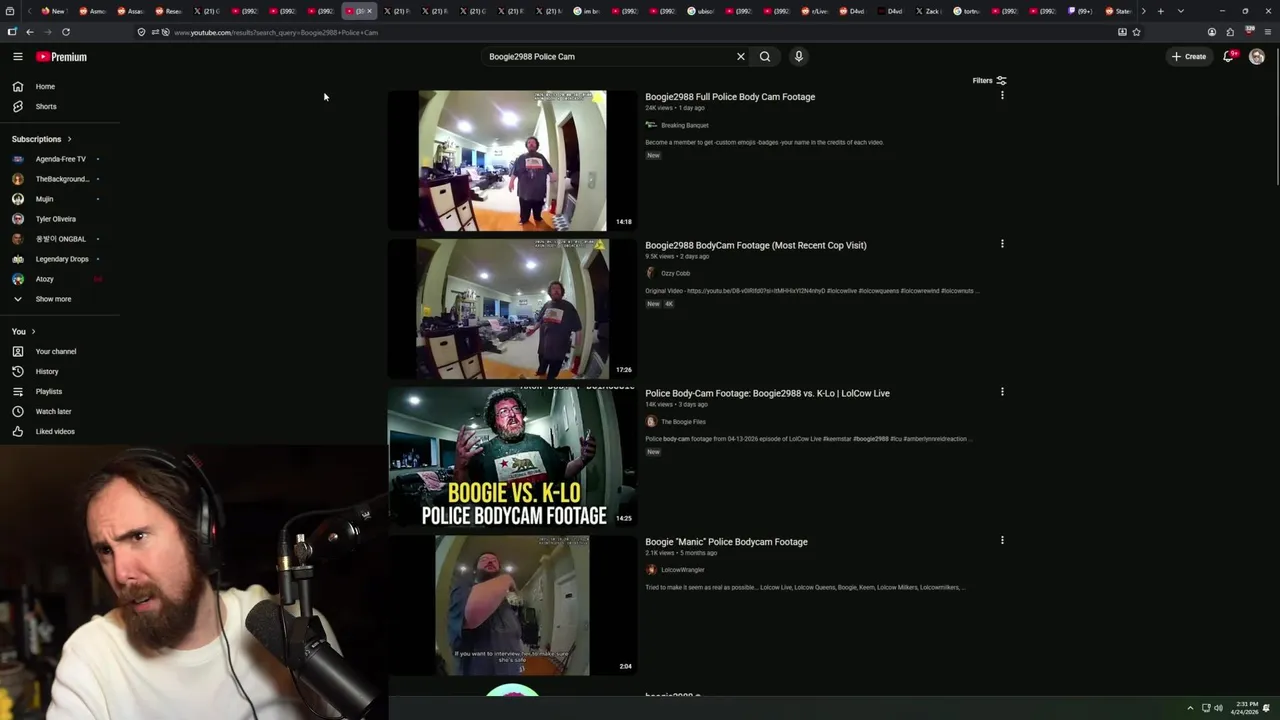Clear the search box with the X

[x=741, y=57]
